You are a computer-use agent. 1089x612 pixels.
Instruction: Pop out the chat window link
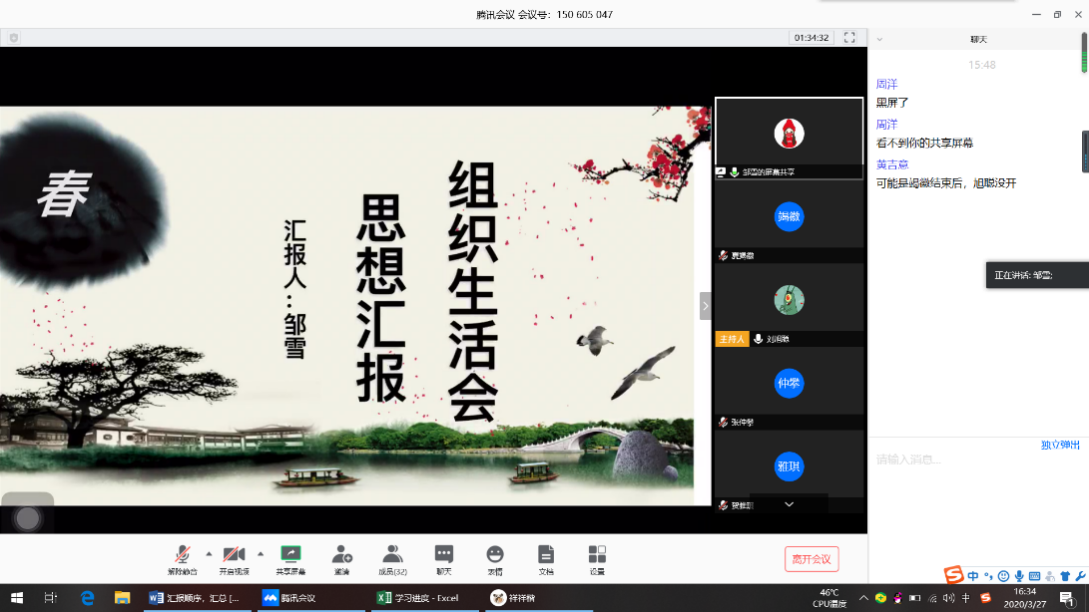[1060, 445]
